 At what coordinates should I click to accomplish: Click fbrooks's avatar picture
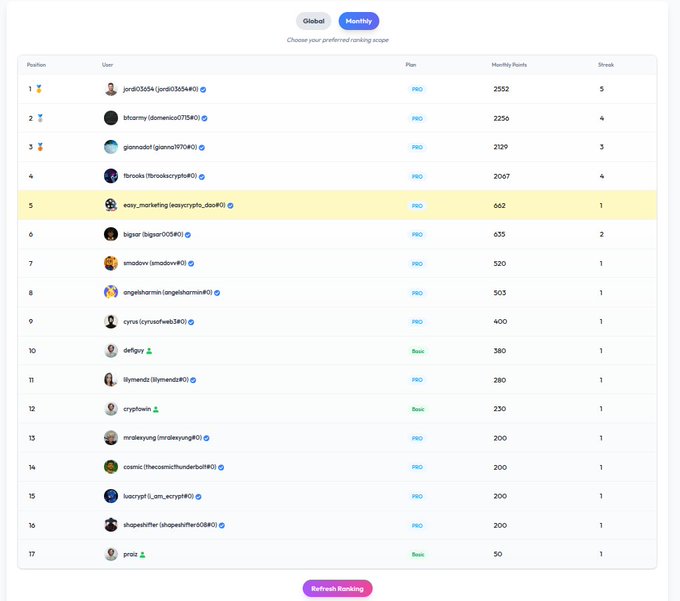(111, 176)
